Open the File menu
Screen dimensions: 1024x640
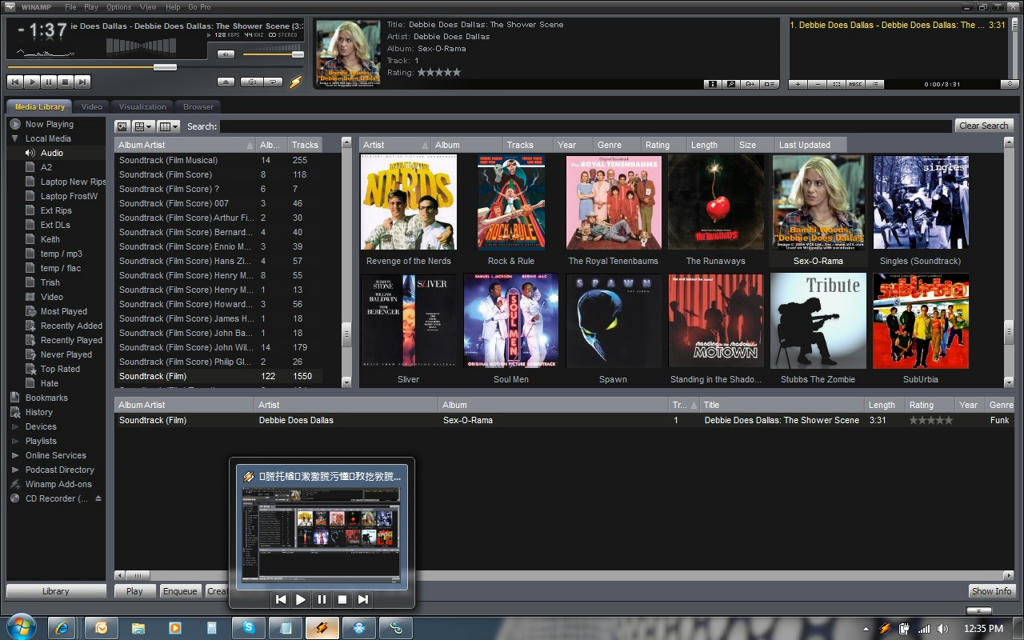71,7
